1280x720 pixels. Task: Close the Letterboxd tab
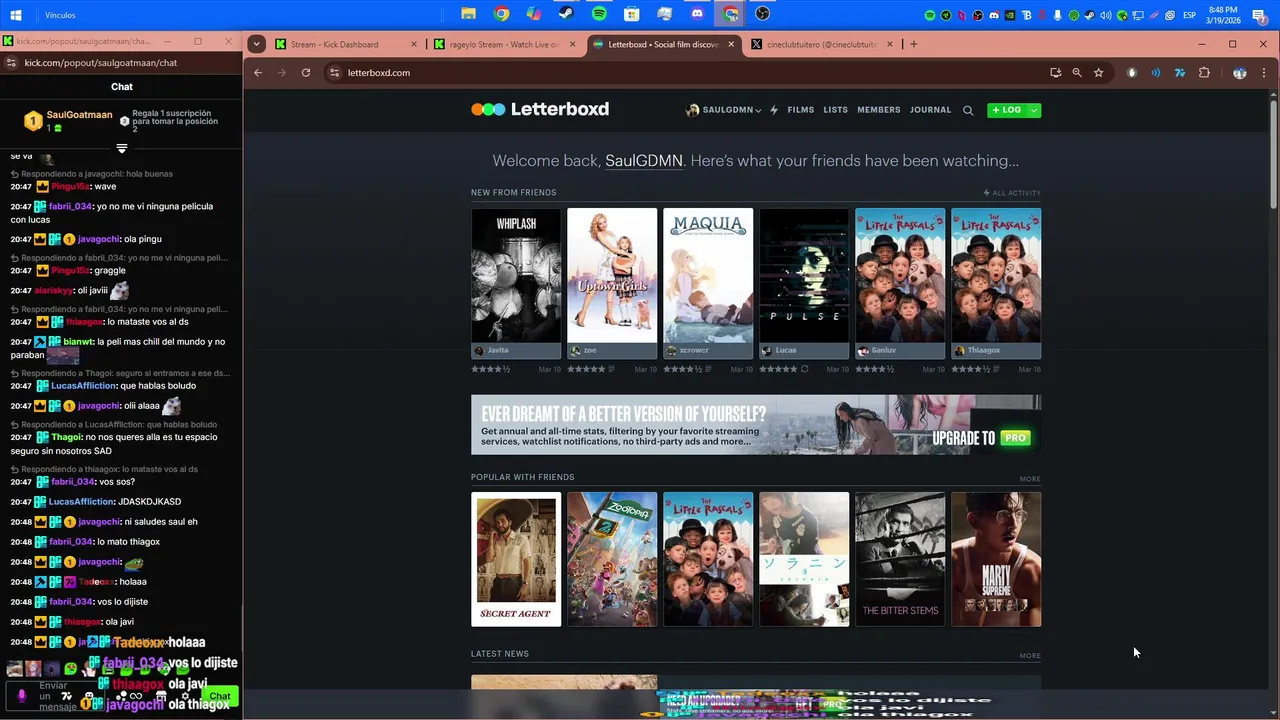(731, 44)
